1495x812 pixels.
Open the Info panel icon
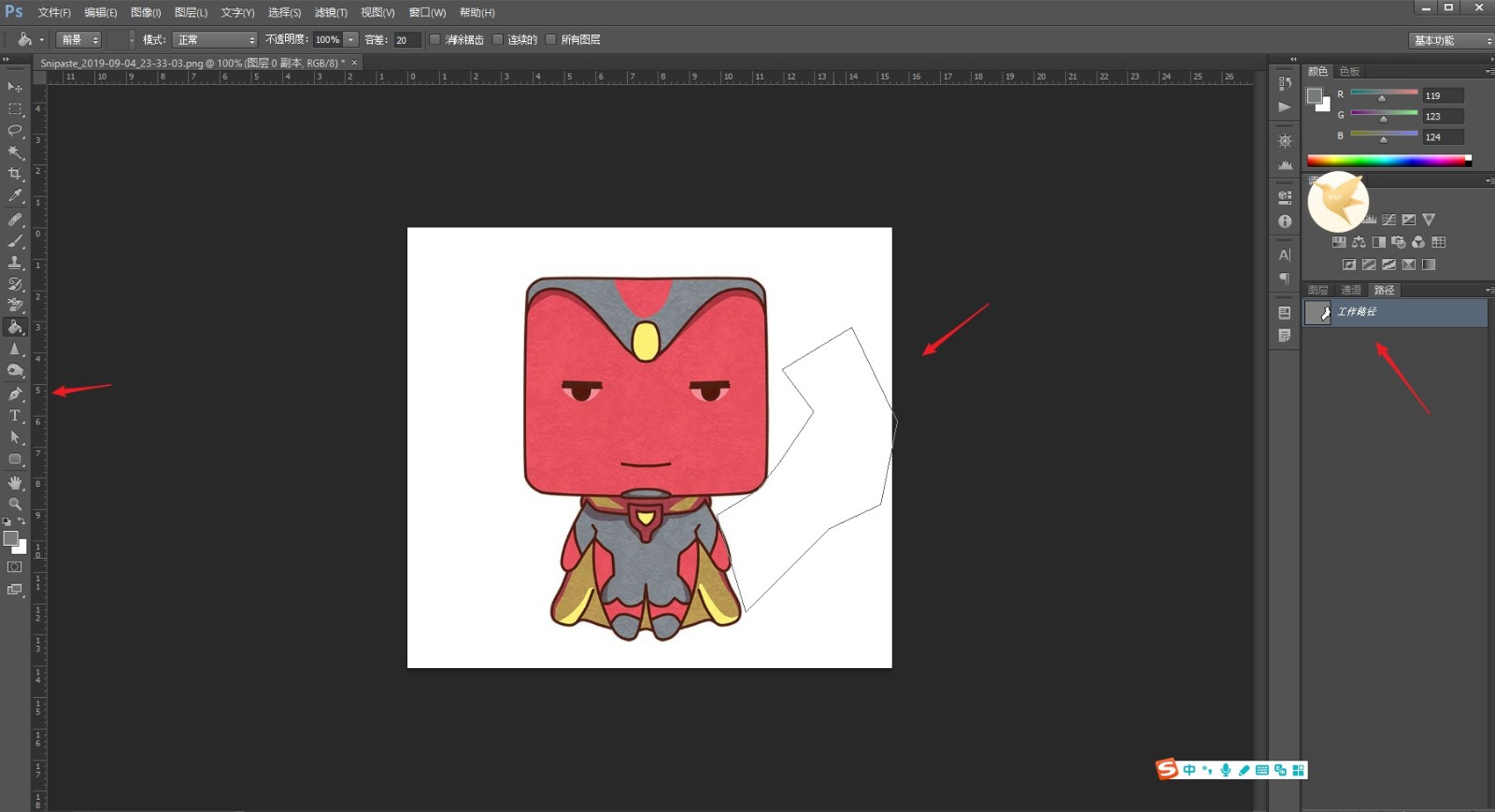point(1285,221)
